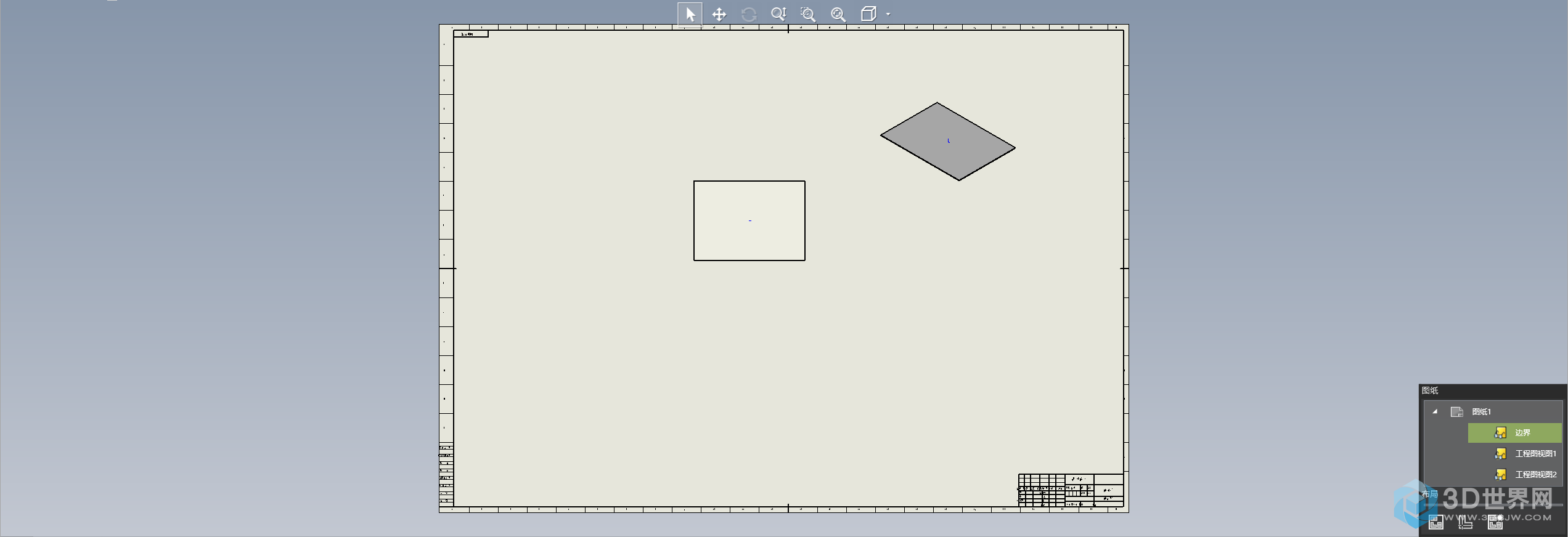The height and width of the screenshot is (537, 1568).
Task: Click the view cube display icon
Action: [x=868, y=14]
